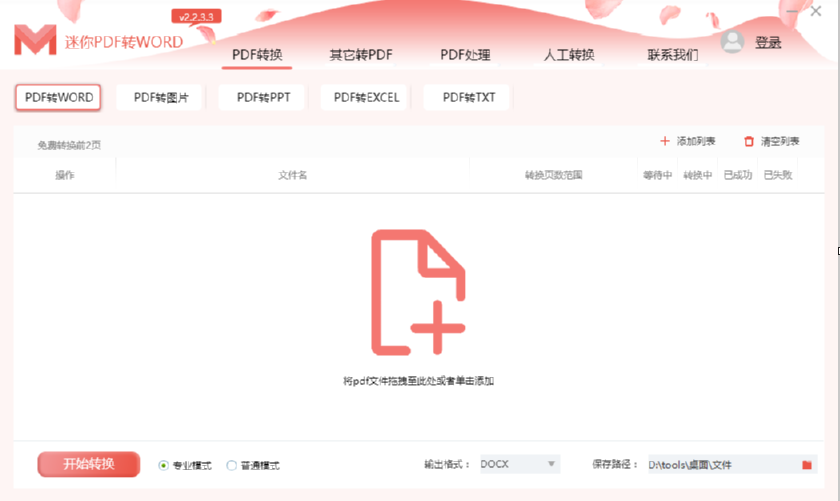The image size is (840, 501).
Task: Click the 转换页数范围 column header
Action: [x=553, y=175]
